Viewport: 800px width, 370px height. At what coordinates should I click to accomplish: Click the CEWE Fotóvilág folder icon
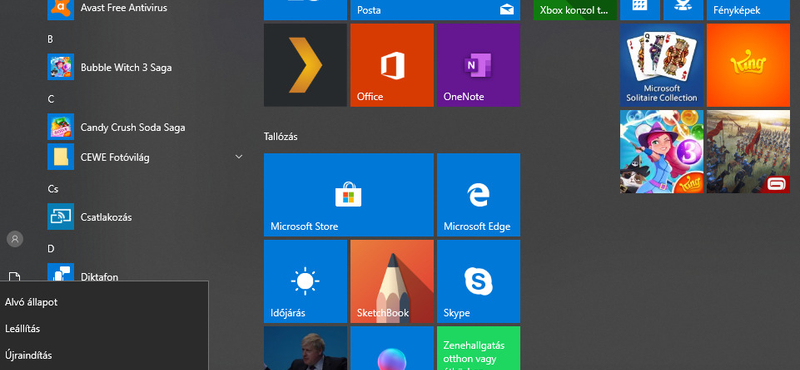click(61, 157)
